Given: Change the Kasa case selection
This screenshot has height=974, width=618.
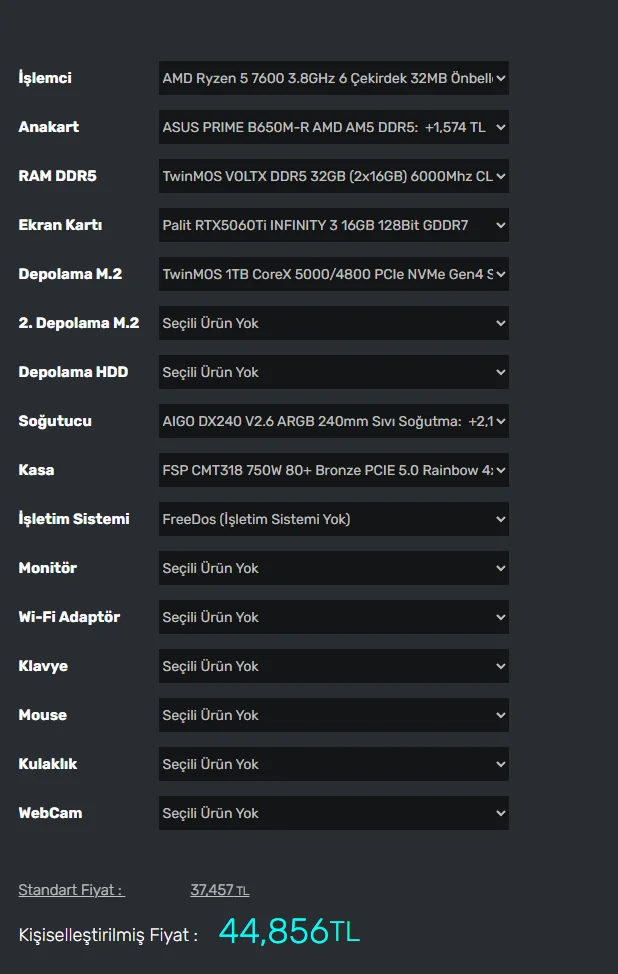Looking at the screenshot, I should [x=333, y=470].
